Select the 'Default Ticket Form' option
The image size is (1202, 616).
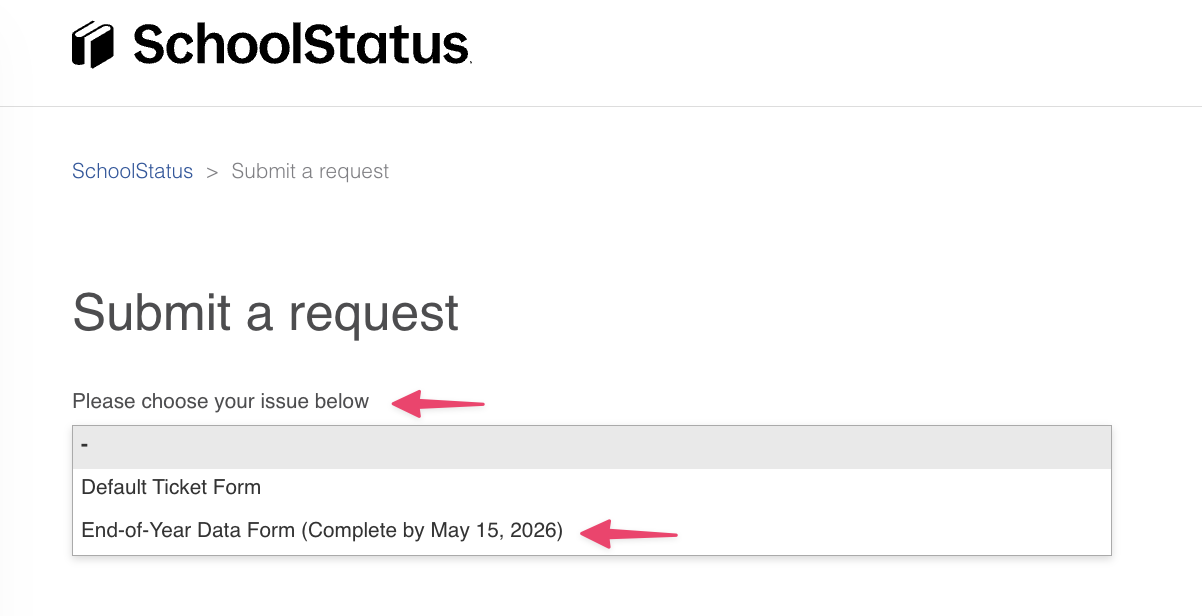click(x=171, y=487)
